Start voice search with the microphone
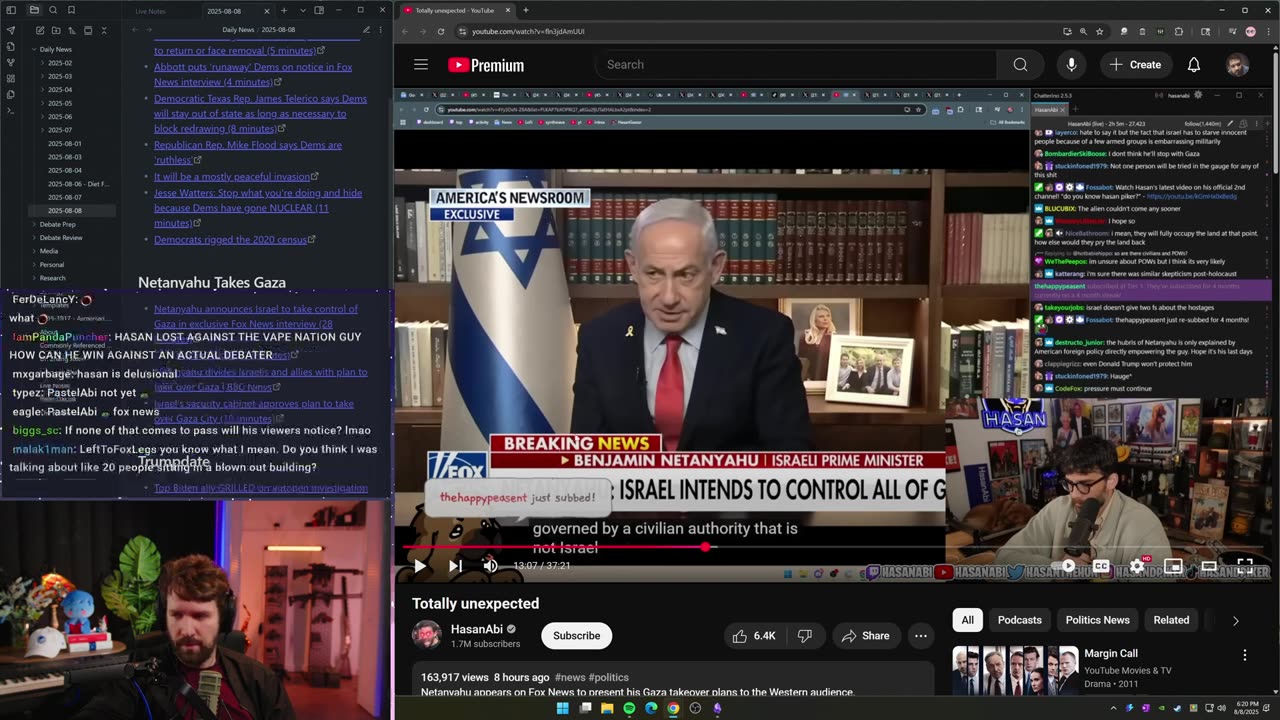1280x720 pixels. pos(1071,65)
